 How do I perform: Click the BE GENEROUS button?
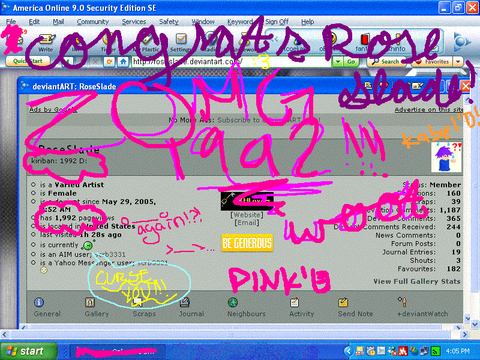247,243
